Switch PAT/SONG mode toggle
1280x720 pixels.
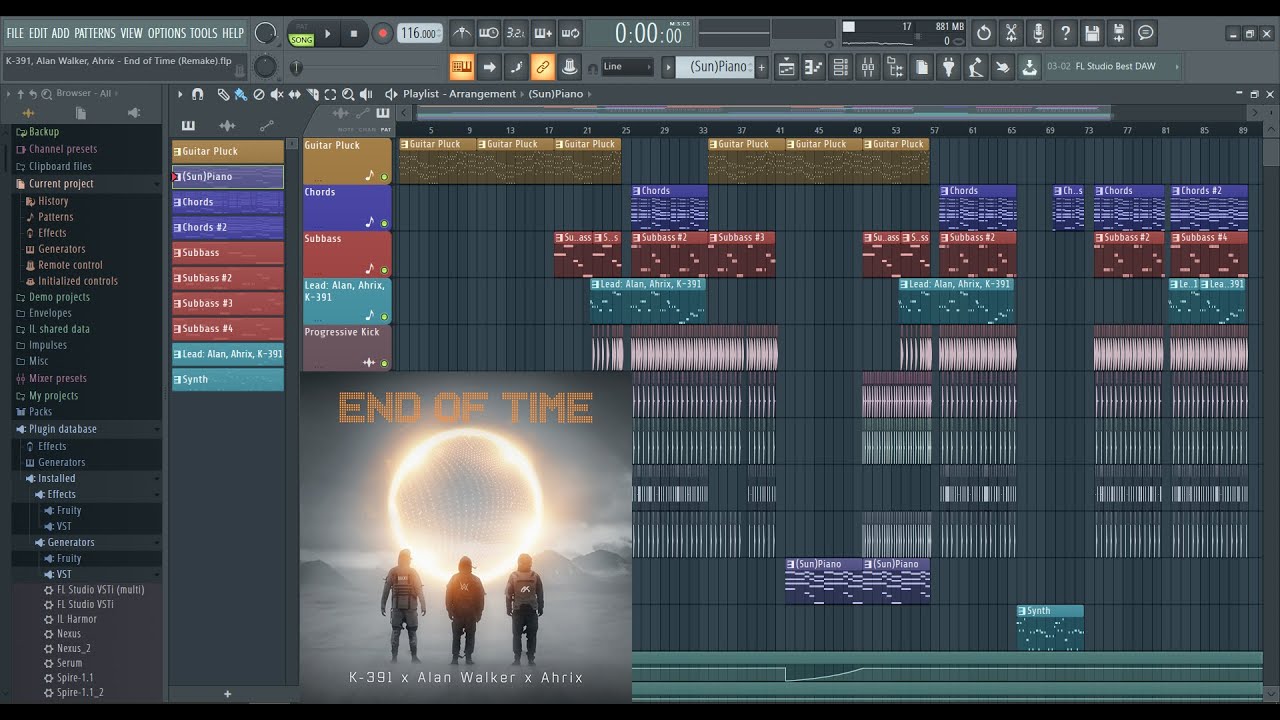pos(301,34)
